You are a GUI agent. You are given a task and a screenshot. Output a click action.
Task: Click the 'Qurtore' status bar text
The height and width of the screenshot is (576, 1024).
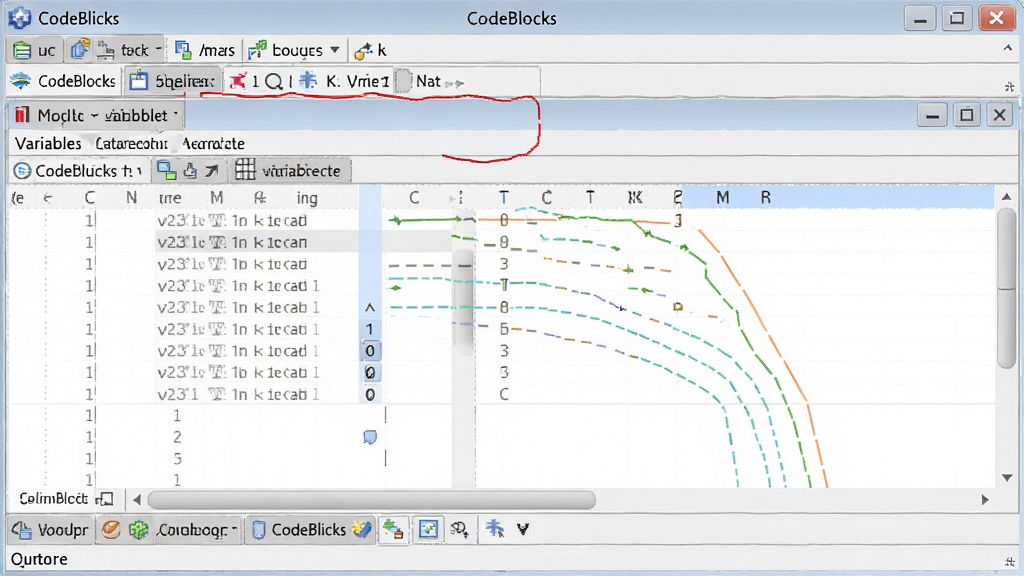[39, 560]
